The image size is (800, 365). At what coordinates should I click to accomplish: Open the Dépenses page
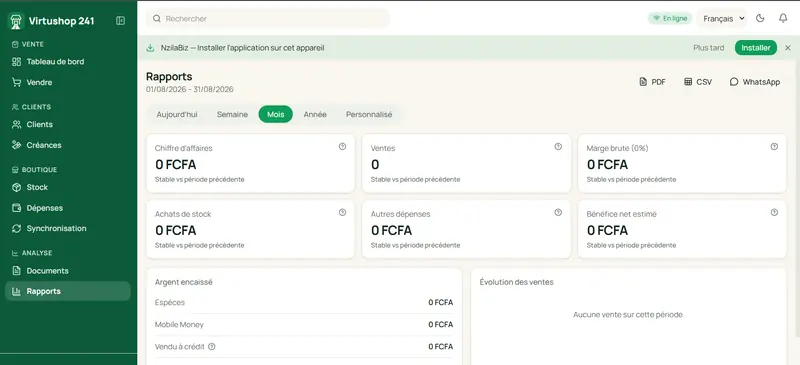coord(68,208)
